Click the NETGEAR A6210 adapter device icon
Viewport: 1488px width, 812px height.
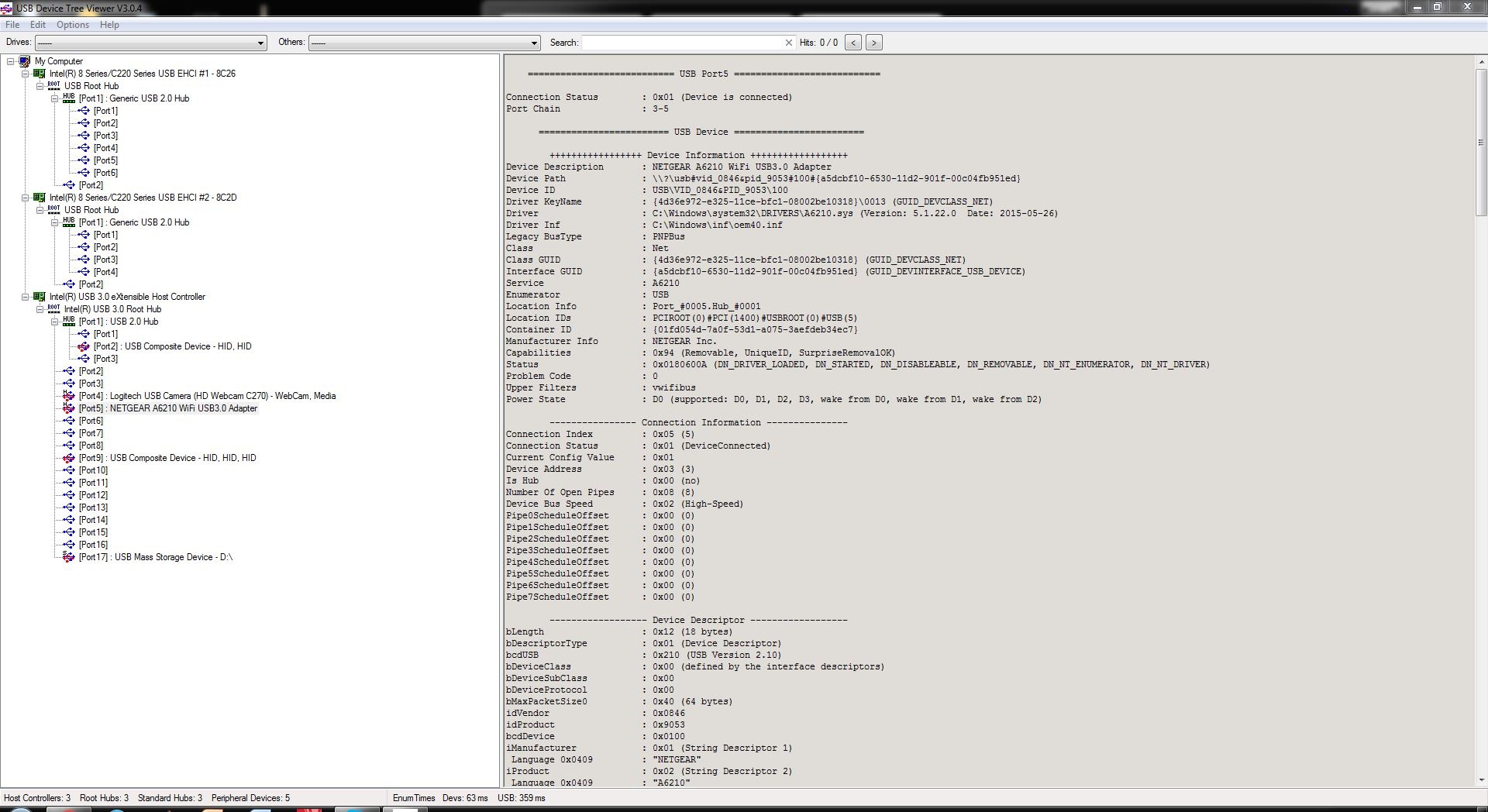click(69, 408)
